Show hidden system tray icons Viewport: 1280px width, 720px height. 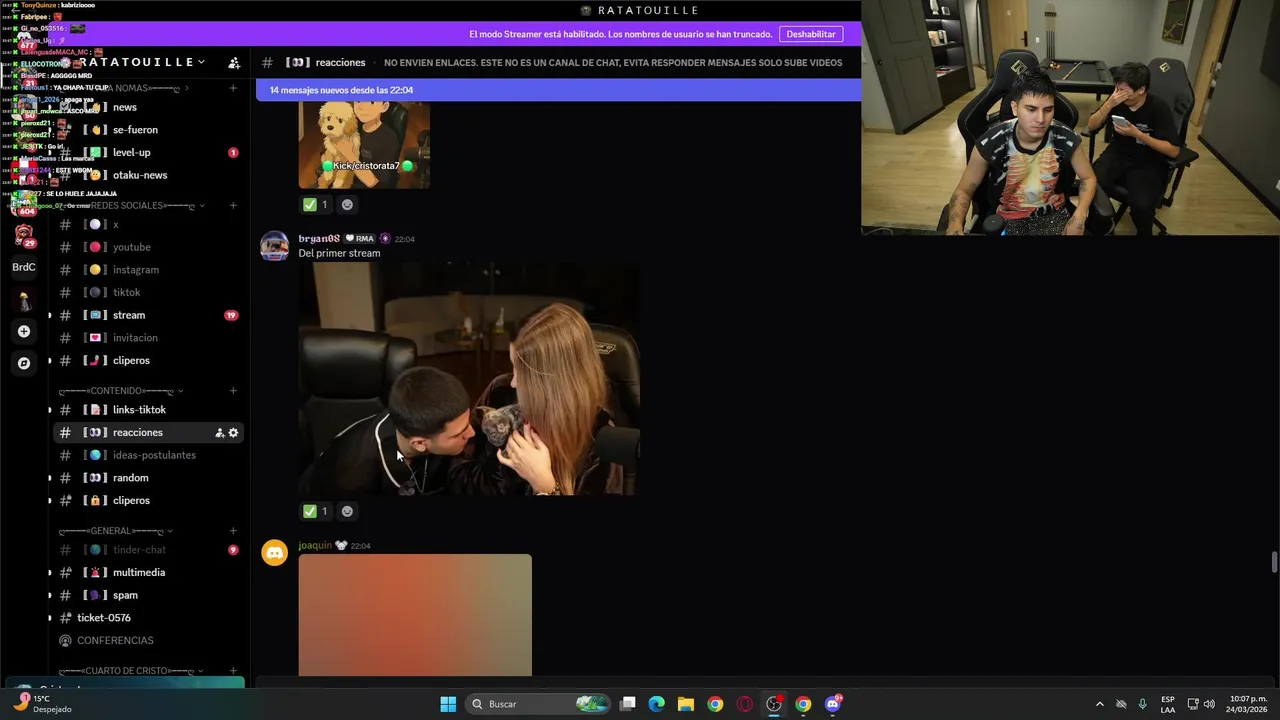click(1100, 704)
